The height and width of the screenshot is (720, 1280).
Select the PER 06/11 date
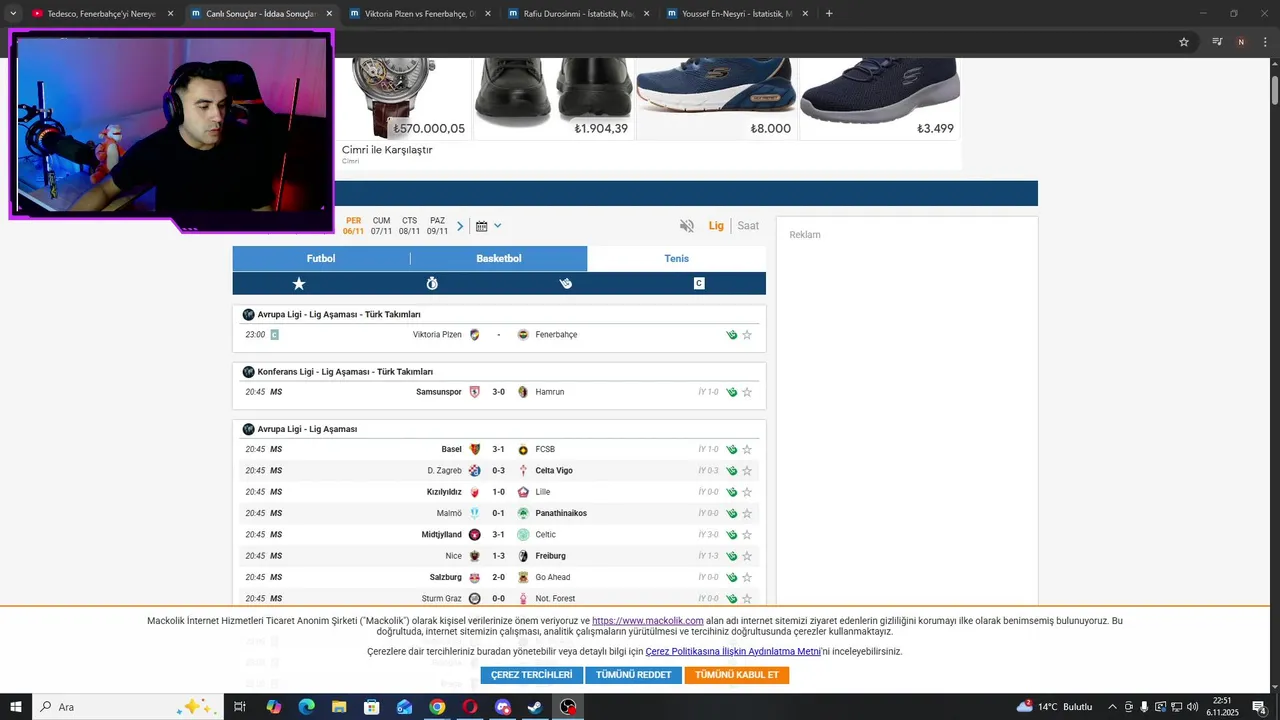(354, 226)
